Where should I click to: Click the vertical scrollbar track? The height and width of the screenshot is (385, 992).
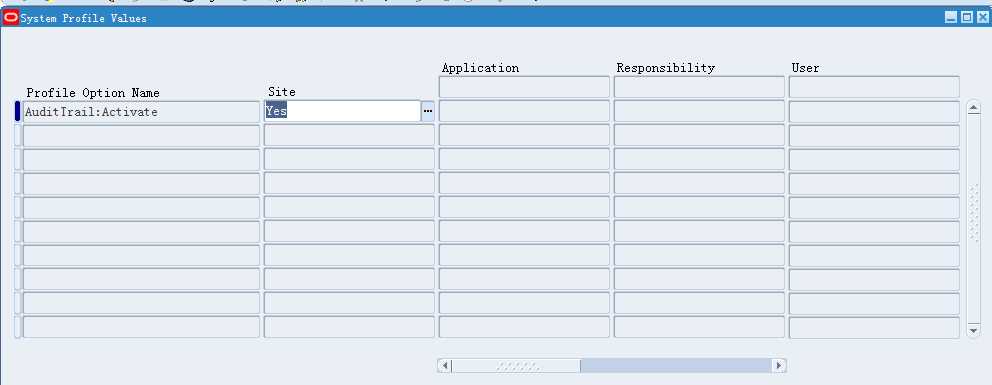(x=974, y=219)
